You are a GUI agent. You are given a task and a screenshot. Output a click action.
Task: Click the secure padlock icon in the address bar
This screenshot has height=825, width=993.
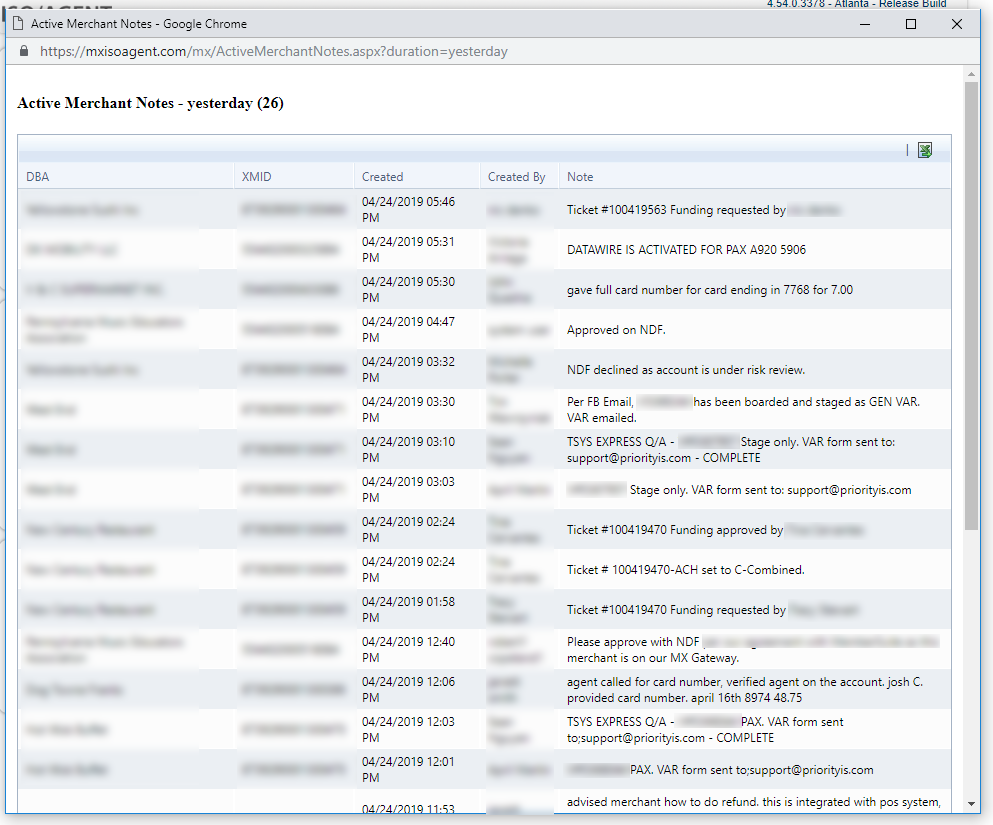pos(22,50)
